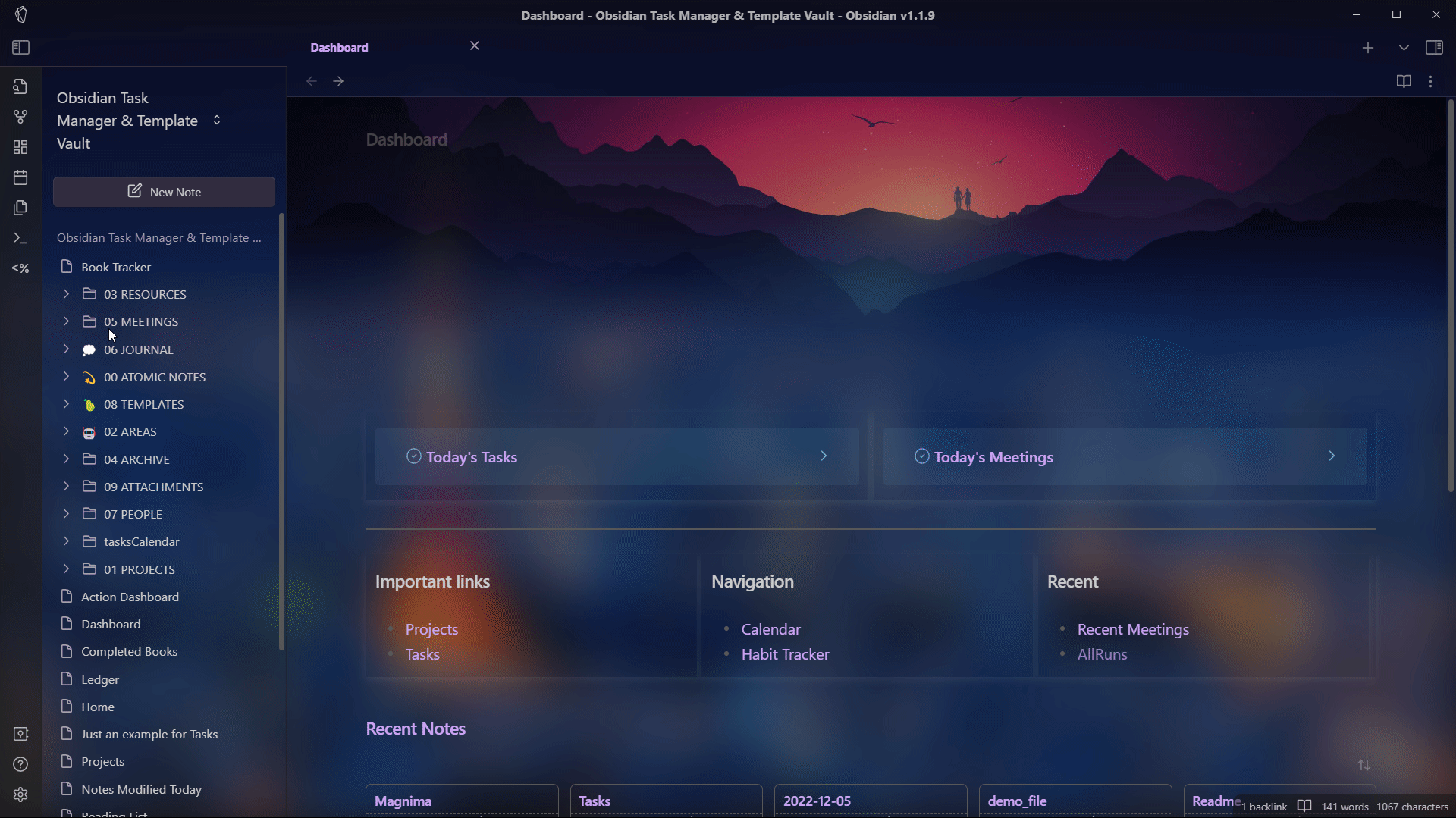Switch to the Dashboard tab
This screenshot has height=818, width=1456.
[x=339, y=47]
